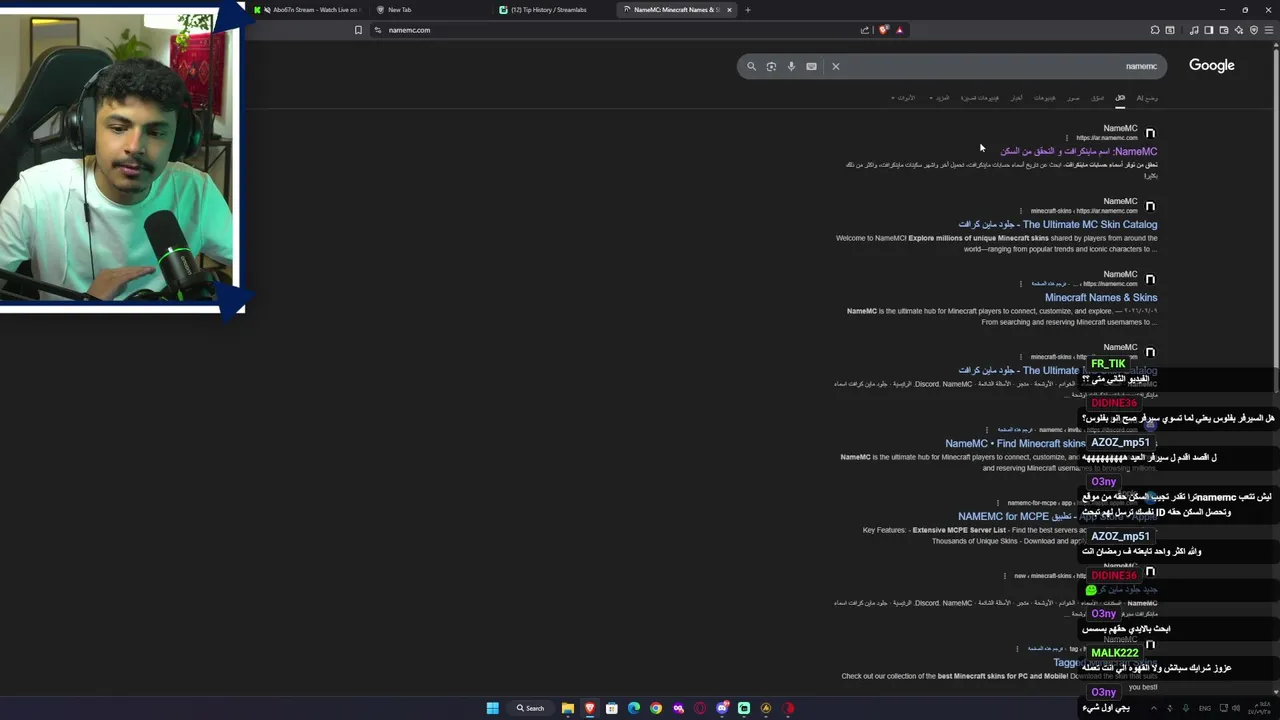Select the Shopping (تسوق) results tab
1280x720 pixels.
tap(1097, 98)
